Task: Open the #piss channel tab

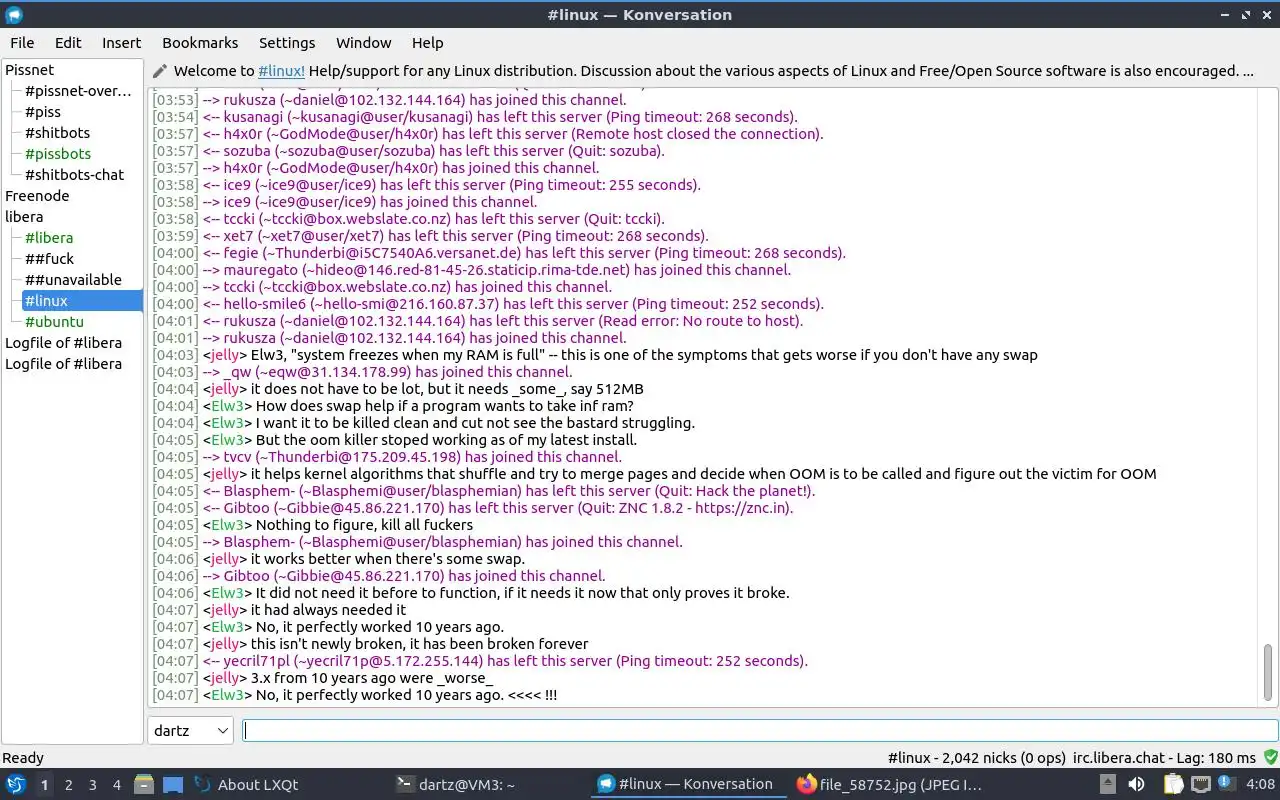Action: [x=43, y=112]
